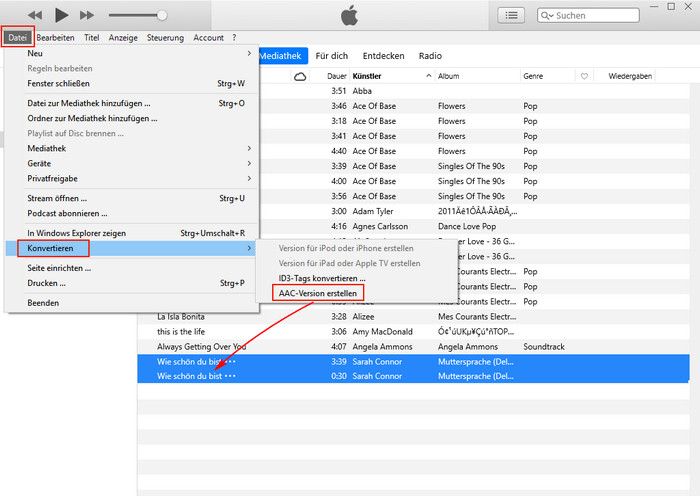The image size is (700, 496).
Task: Choose Podcast abonnieren
Action: 132,213
